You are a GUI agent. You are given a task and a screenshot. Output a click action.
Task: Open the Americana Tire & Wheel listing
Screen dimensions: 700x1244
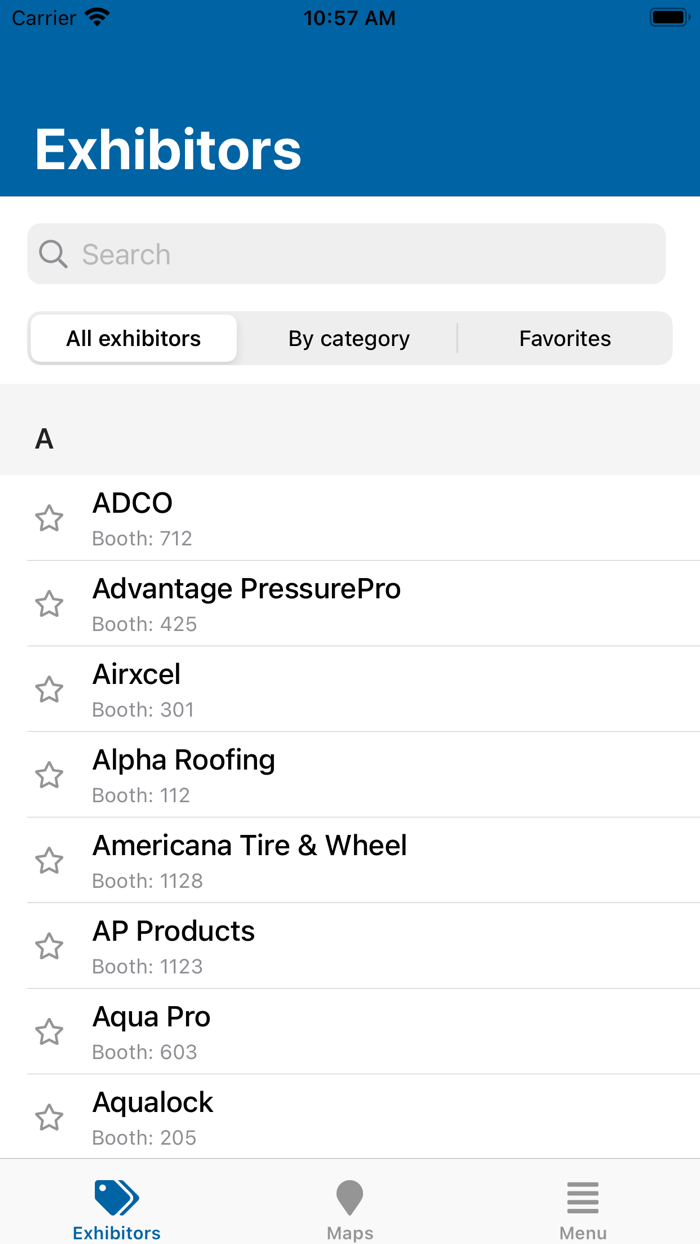coord(380,861)
